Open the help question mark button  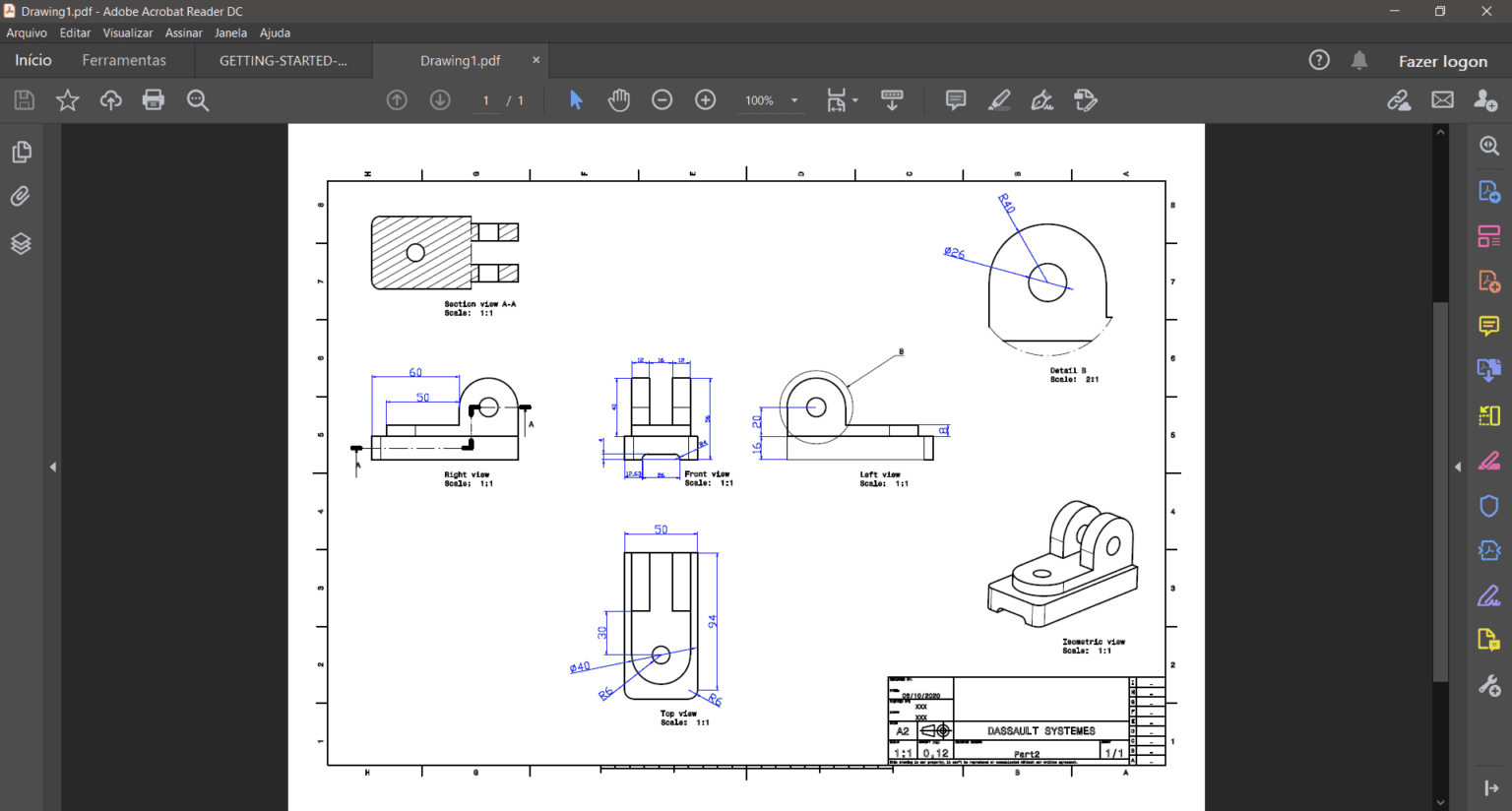click(x=1319, y=60)
